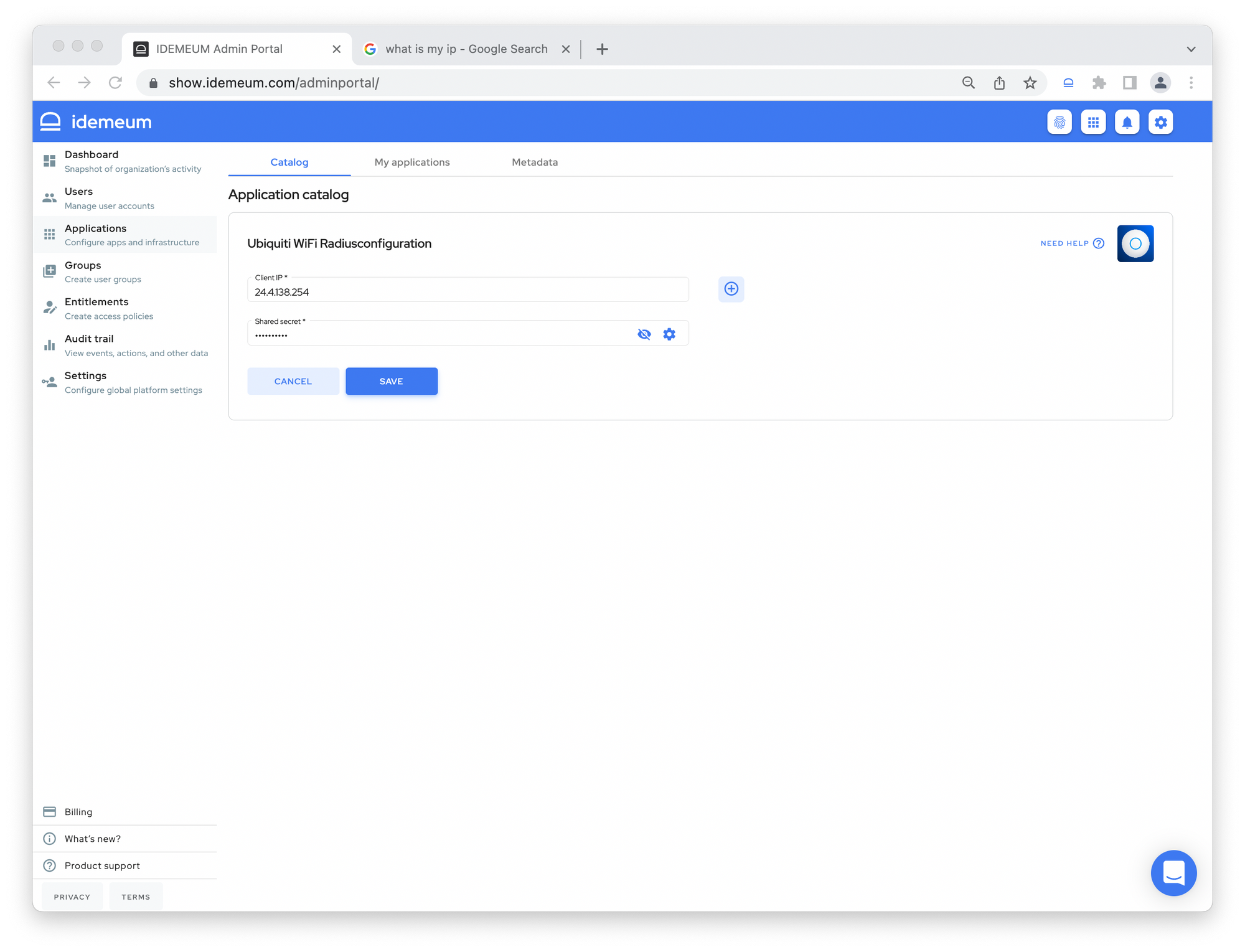Click the site lock icon
1245x952 pixels.
tap(154, 83)
